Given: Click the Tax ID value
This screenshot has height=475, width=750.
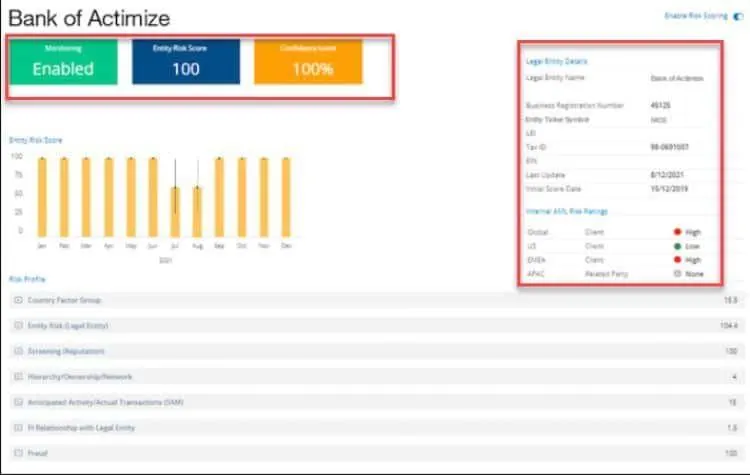Looking at the screenshot, I should click(x=669, y=147).
